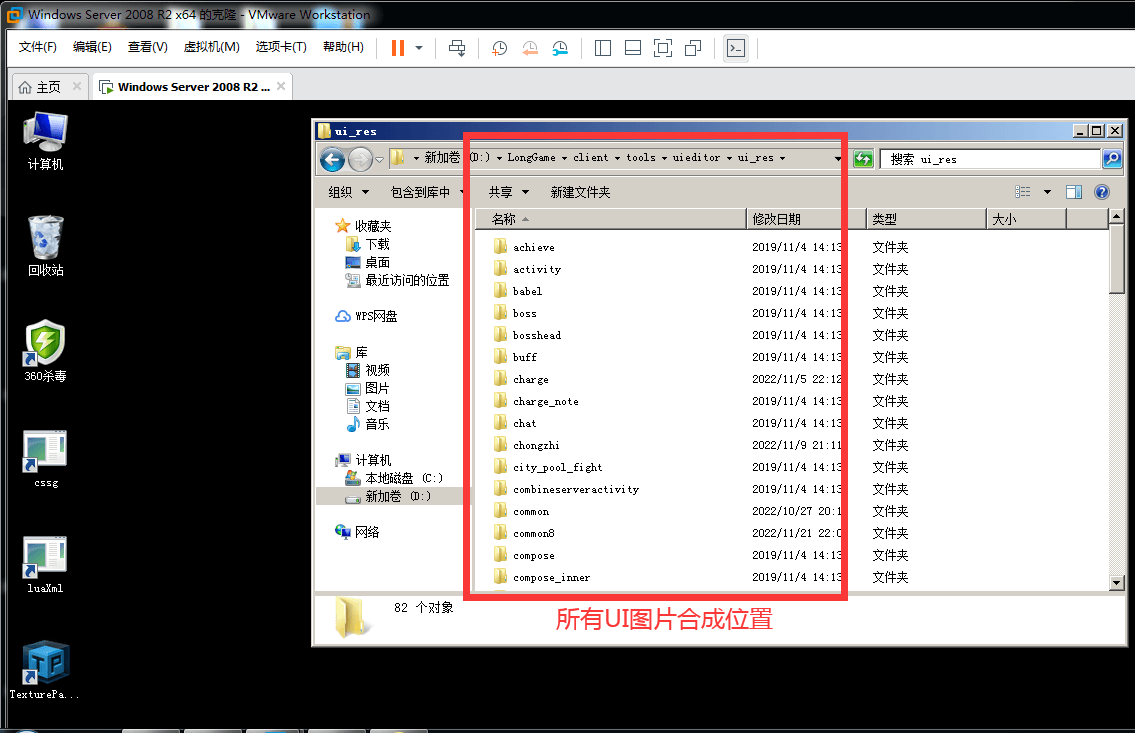
Task: Open the recent pages dropdown next to forward button
Action: point(379,160)
